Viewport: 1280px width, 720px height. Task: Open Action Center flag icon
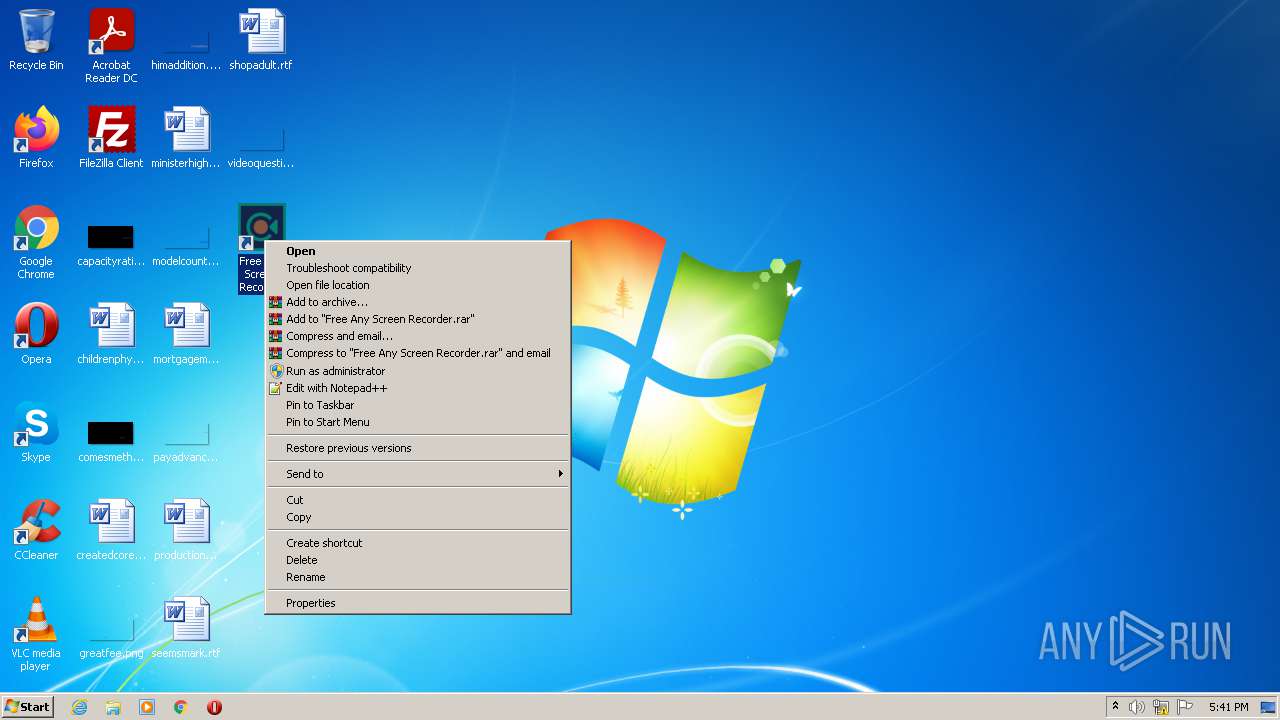[x=1185, y=707]
